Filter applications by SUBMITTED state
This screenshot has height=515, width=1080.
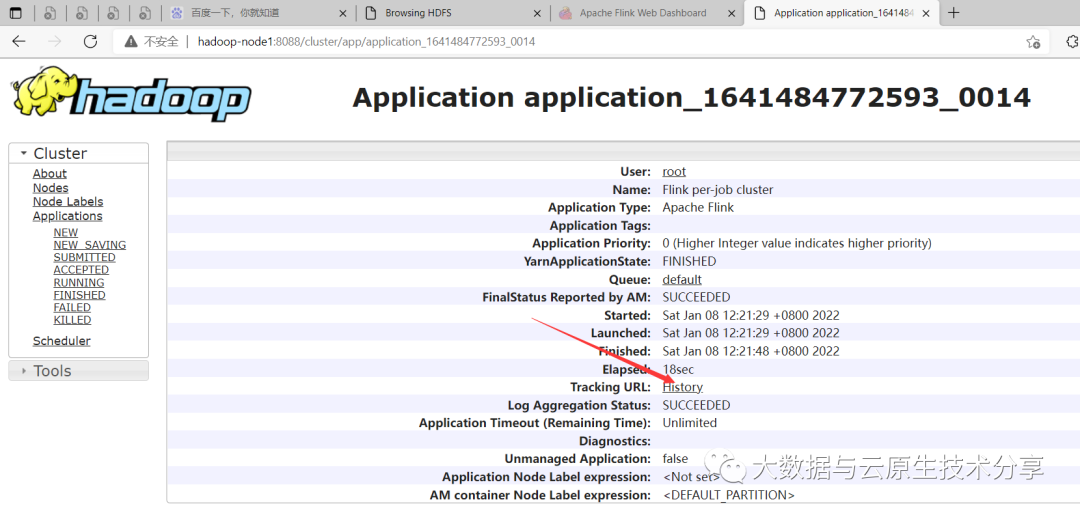click(85, 258)
